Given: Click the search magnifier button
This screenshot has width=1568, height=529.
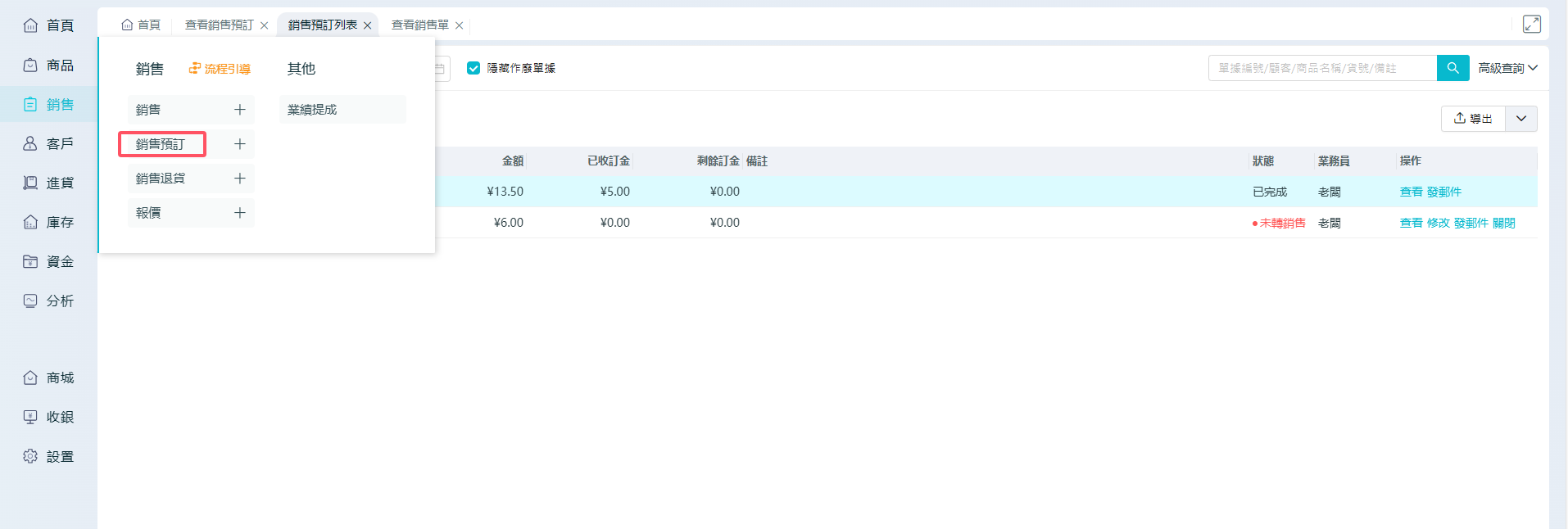Looking at the screenshot, I should click(1452, 68).
